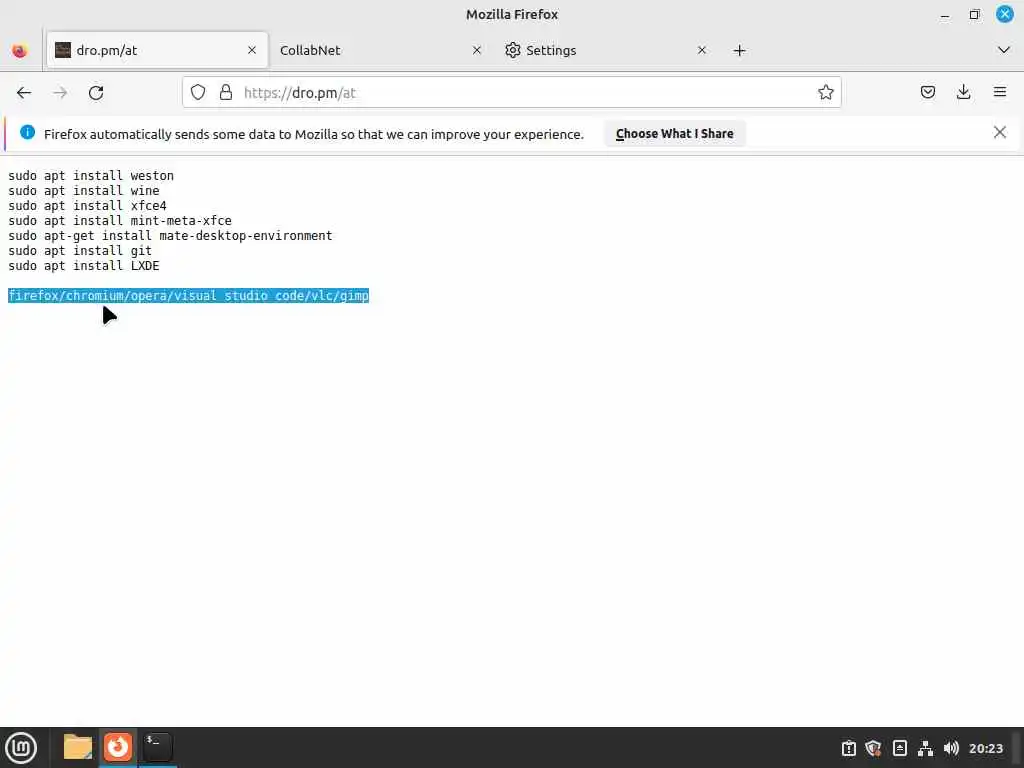Open Firefox View pinned icon
The width and height of the screenshot is (1024, 768).
click(20, 50)
